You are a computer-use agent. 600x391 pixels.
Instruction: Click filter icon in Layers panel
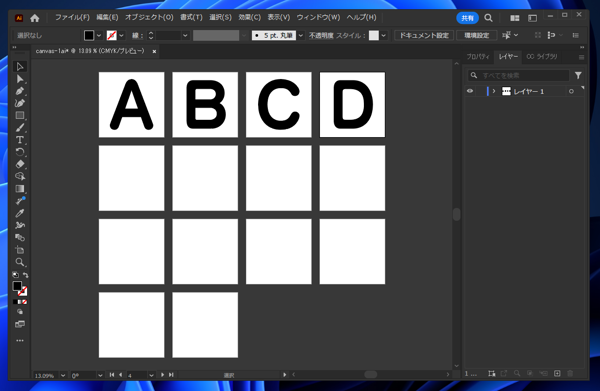click(x=578, y=75)
